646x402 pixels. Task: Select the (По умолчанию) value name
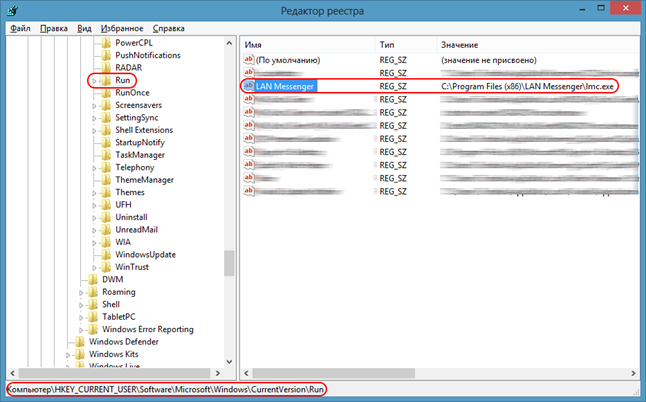pyautogui.click(x=288, y=60)
